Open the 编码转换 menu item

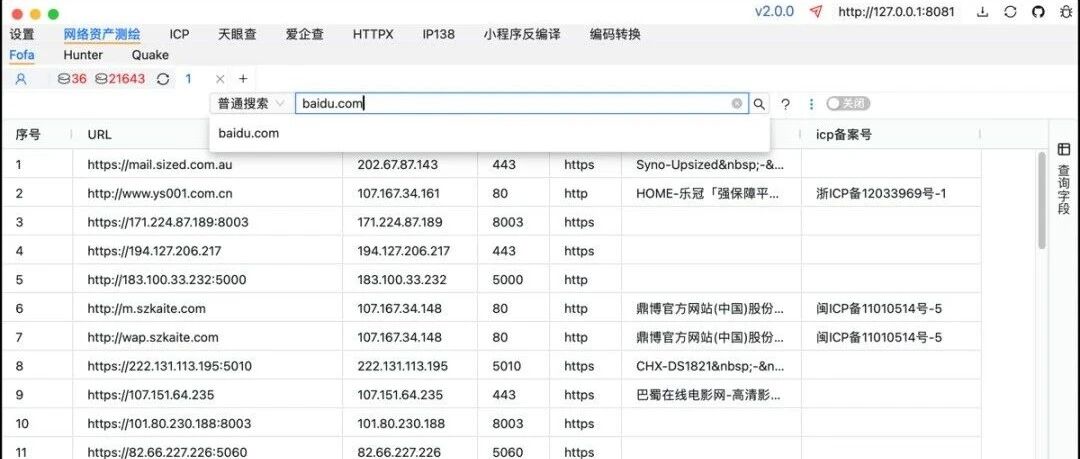point(615,34)
